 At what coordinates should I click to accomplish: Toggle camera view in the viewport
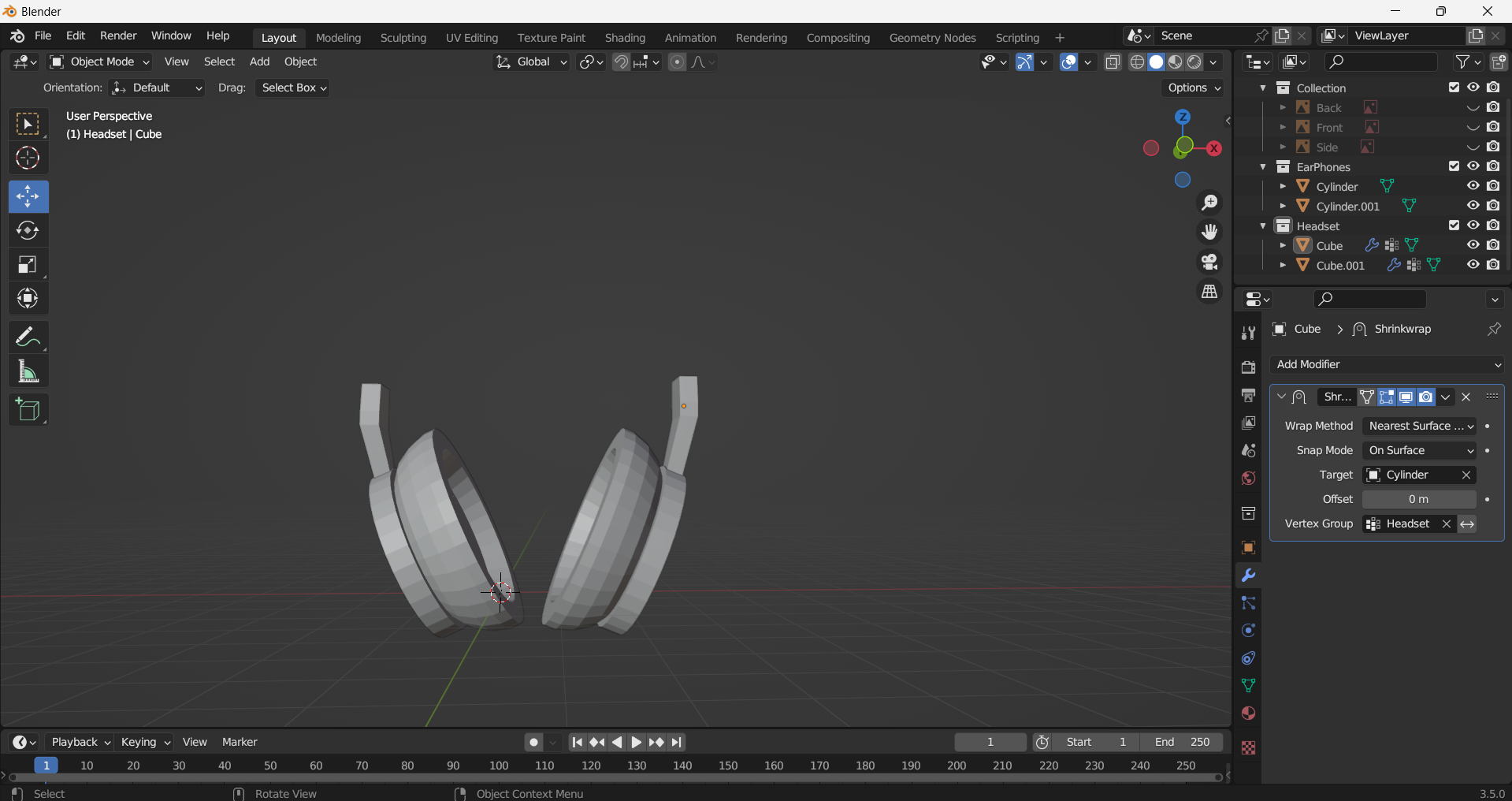pyautogui.click(x=1209, y=262)
